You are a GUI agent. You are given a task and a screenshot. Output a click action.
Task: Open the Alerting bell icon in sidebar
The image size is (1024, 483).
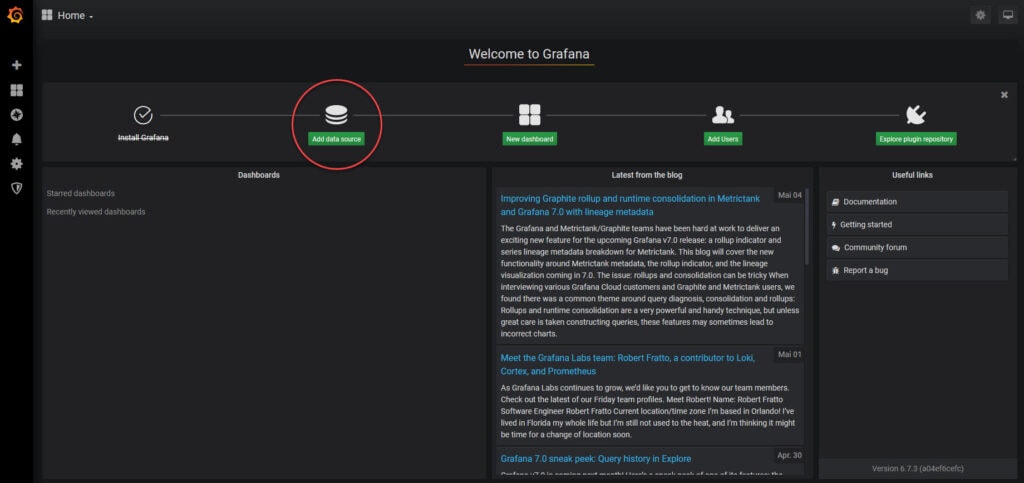[17, 139]
